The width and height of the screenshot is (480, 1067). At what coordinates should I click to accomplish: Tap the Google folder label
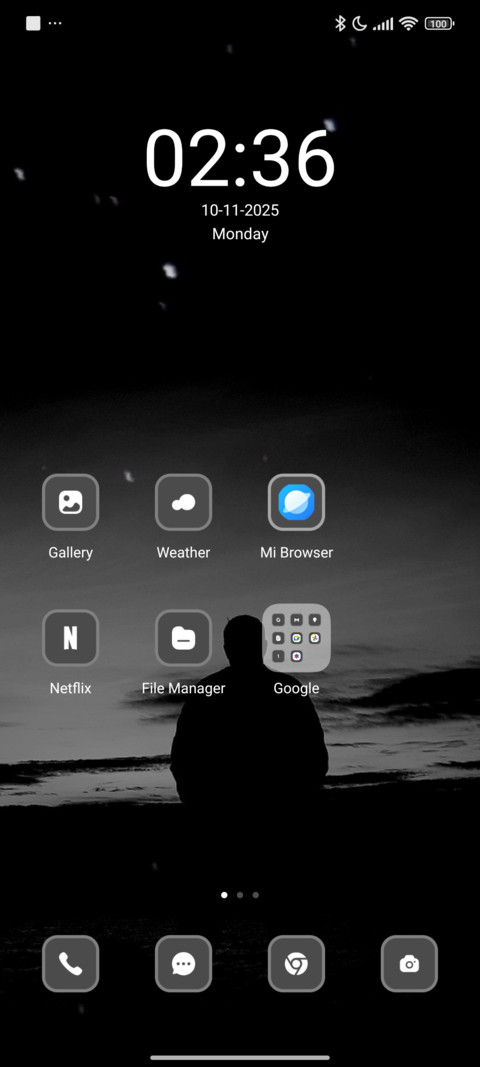(x=296, y=689)
